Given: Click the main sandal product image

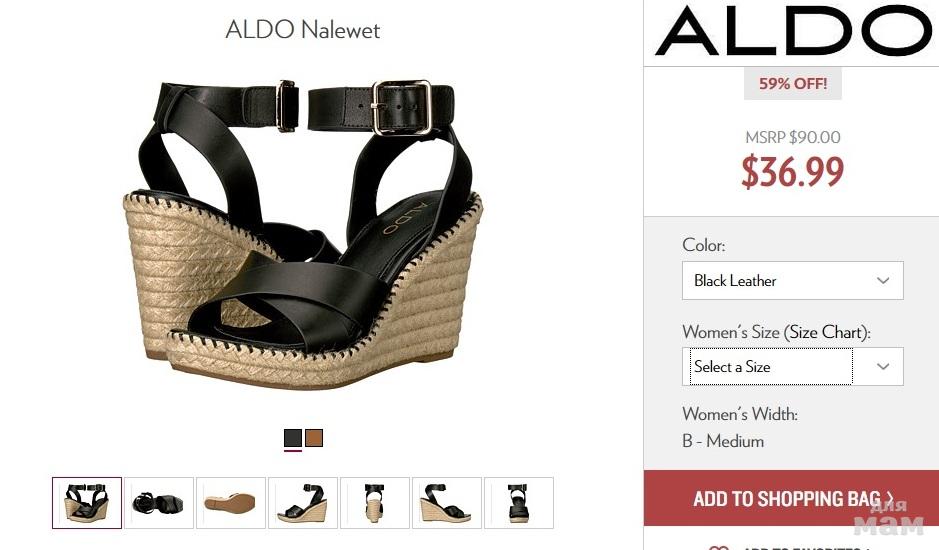Looking at the screenshot, I should coord(302,234).
